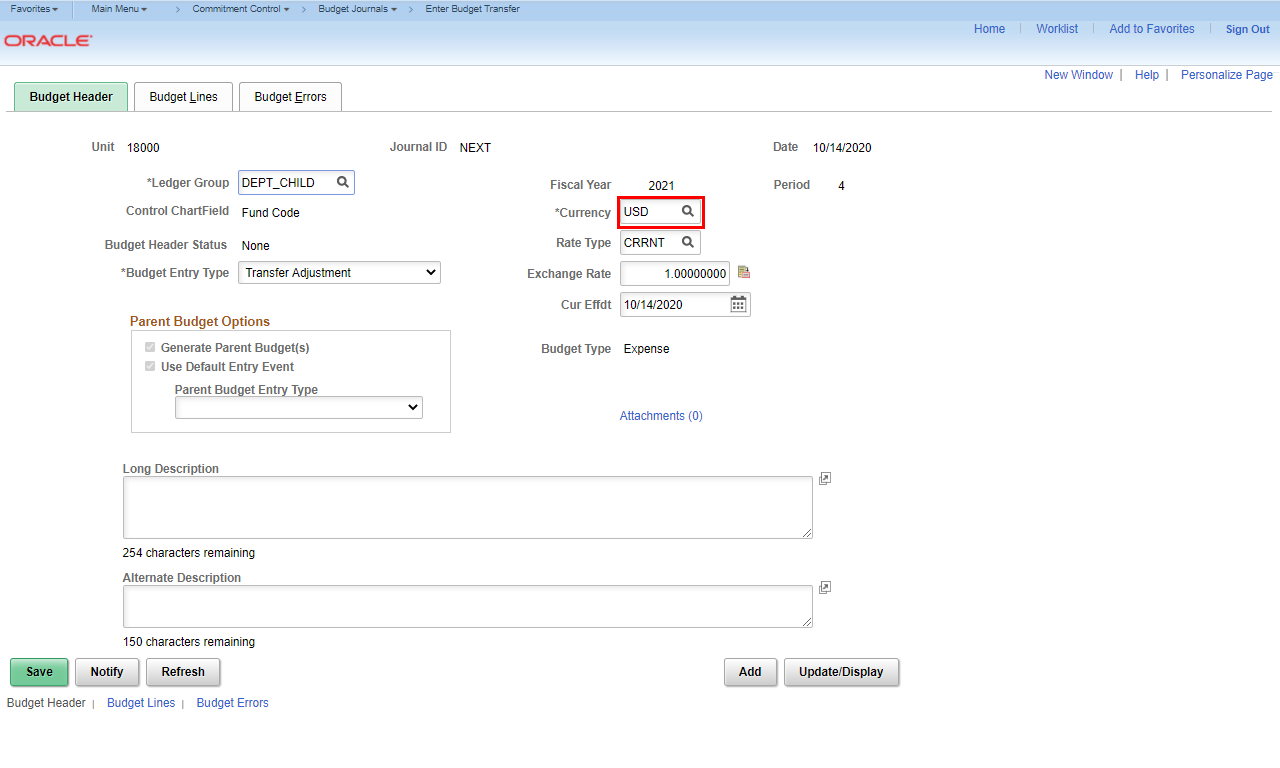Image resolution: width=1280 pixels, height=768 pixels.
Task: Click into the Long Description text area
Action: (467, 507)
